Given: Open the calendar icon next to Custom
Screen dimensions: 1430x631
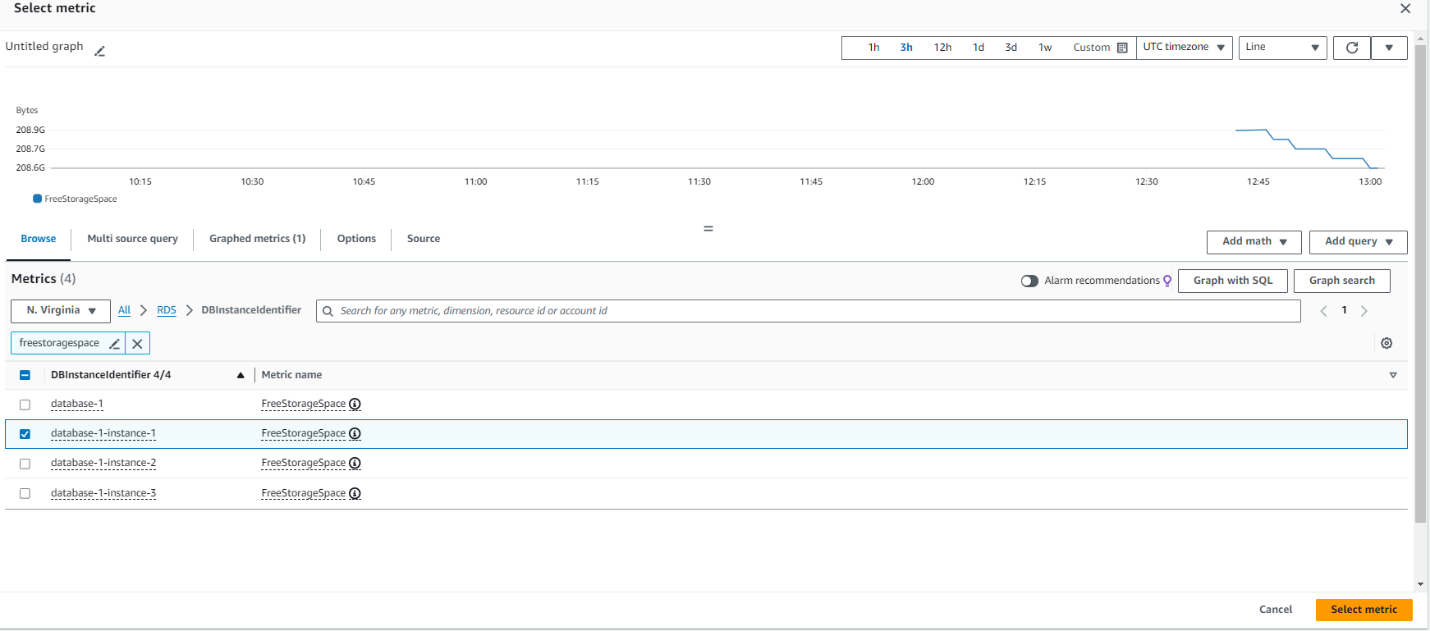Looking at the screenshot, I should click(x=1122, y=47).
